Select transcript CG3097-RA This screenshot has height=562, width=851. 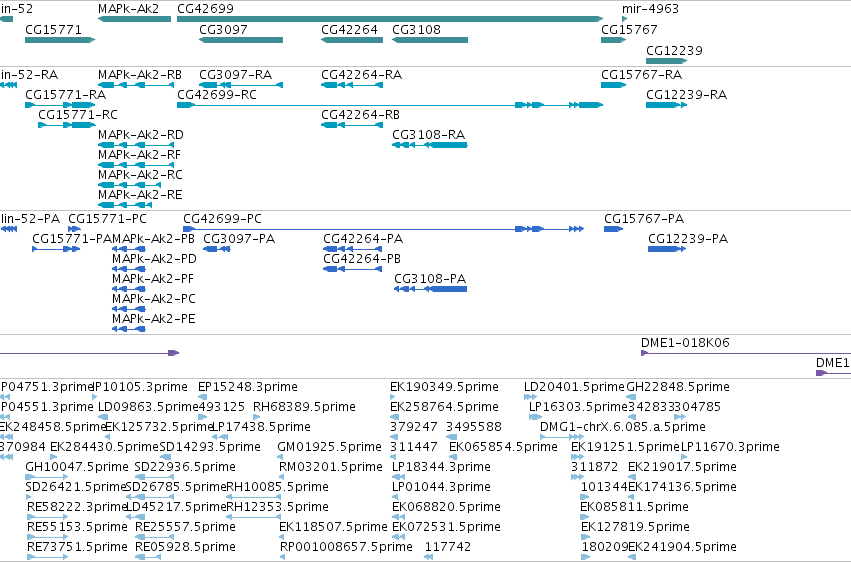[241, 85]
